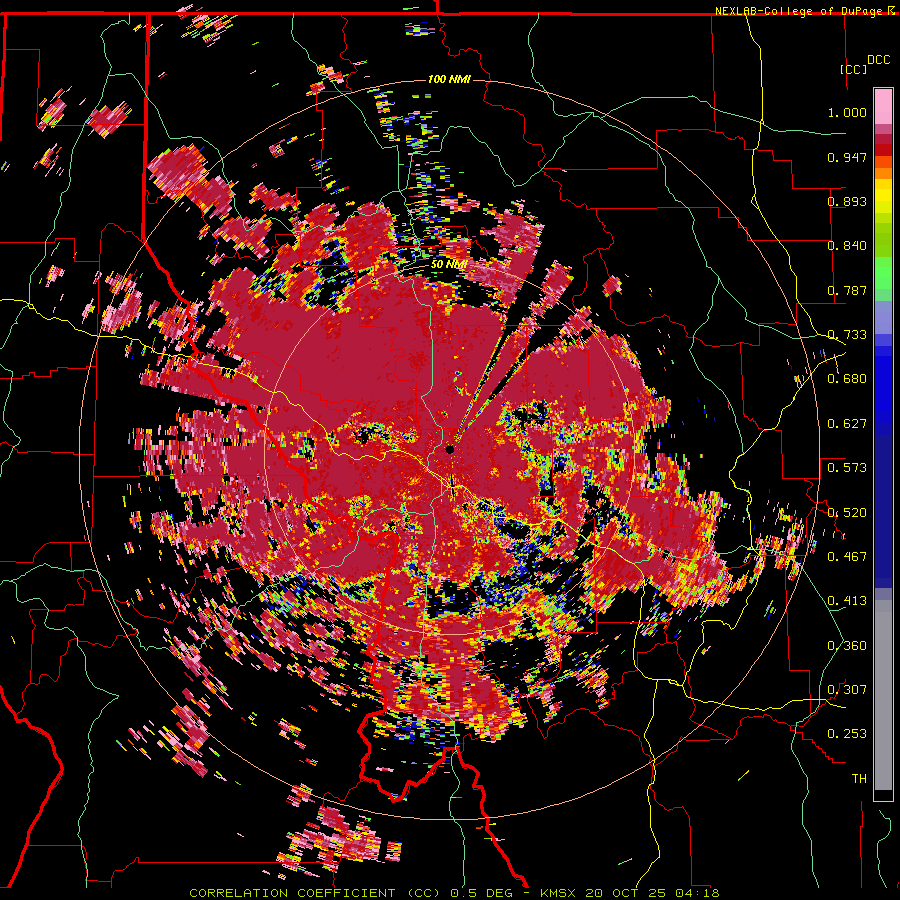Click the black radar site dot
The width and height of the screenshot is (900, 900).
click(449, 449)
